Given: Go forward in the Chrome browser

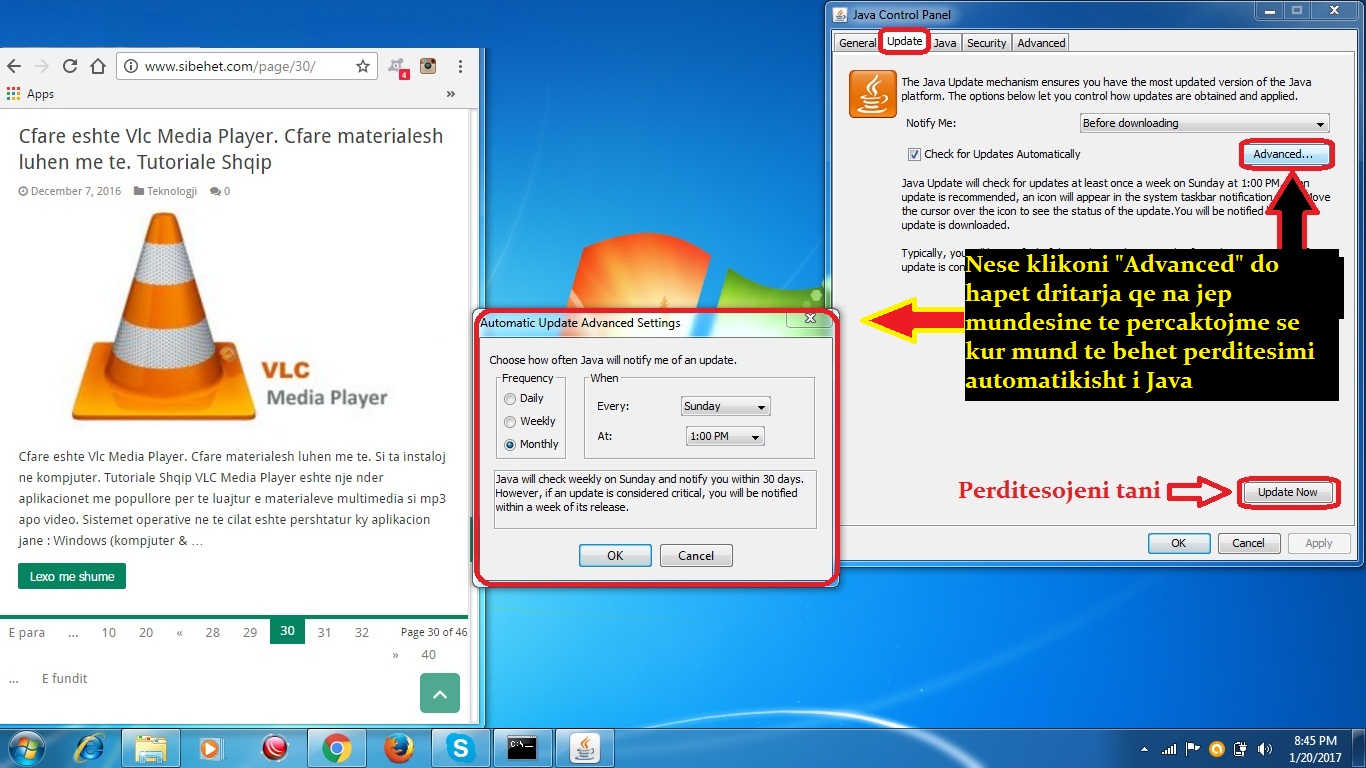Looking at the screenshot, I should click(x=42, y=66).
